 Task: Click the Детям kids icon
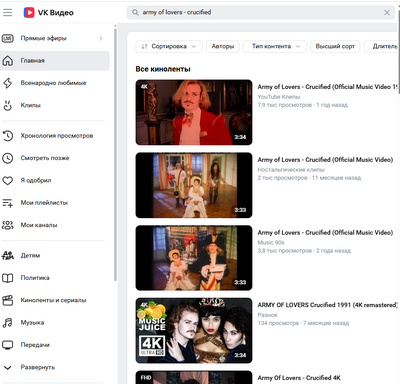[x=7, y=255]
